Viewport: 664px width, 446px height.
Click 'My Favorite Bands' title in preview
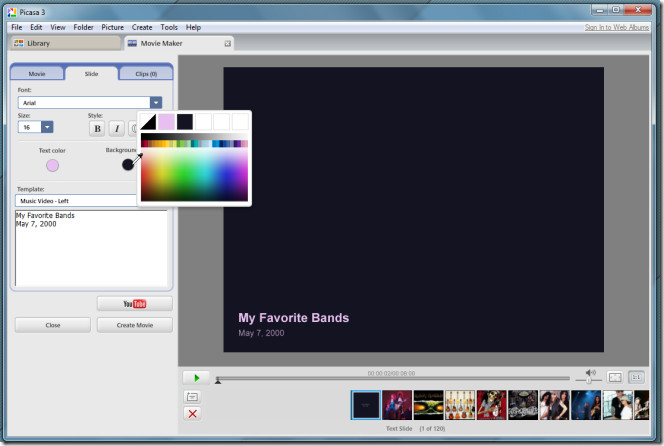pos(293,318)
